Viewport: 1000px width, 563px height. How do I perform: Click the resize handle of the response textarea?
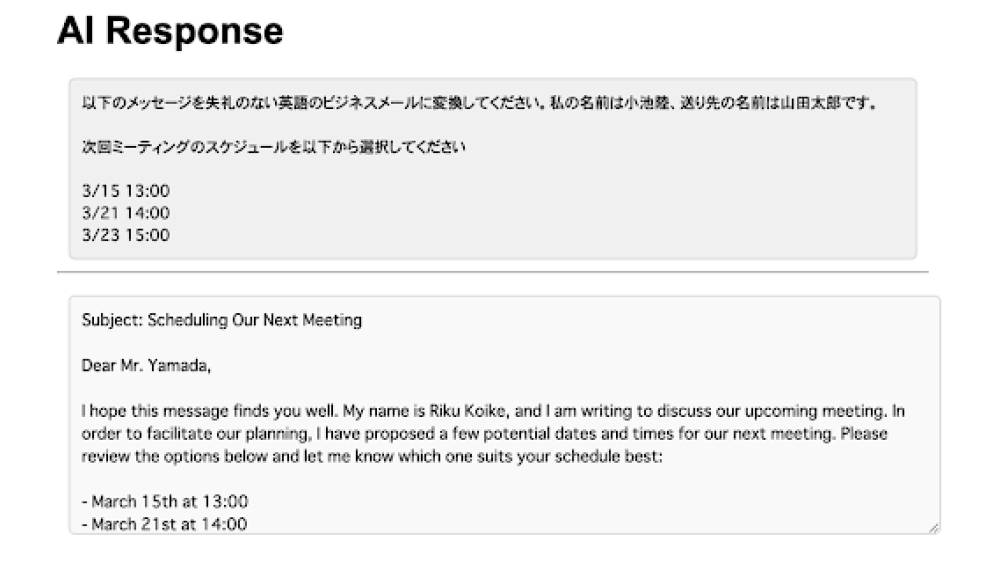934,527
